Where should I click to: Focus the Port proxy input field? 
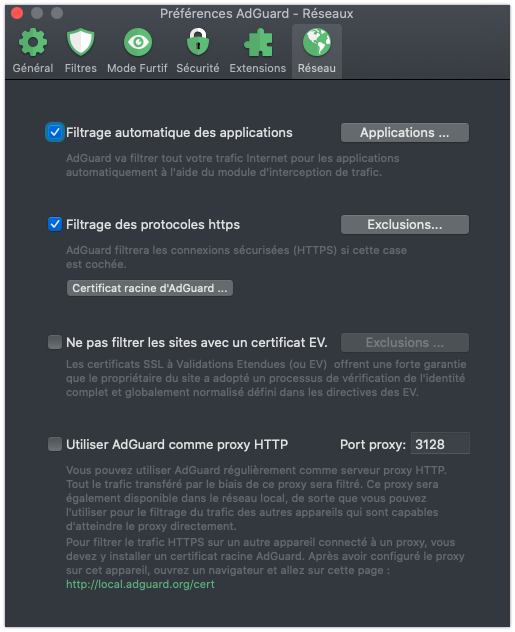coord(440,443)
